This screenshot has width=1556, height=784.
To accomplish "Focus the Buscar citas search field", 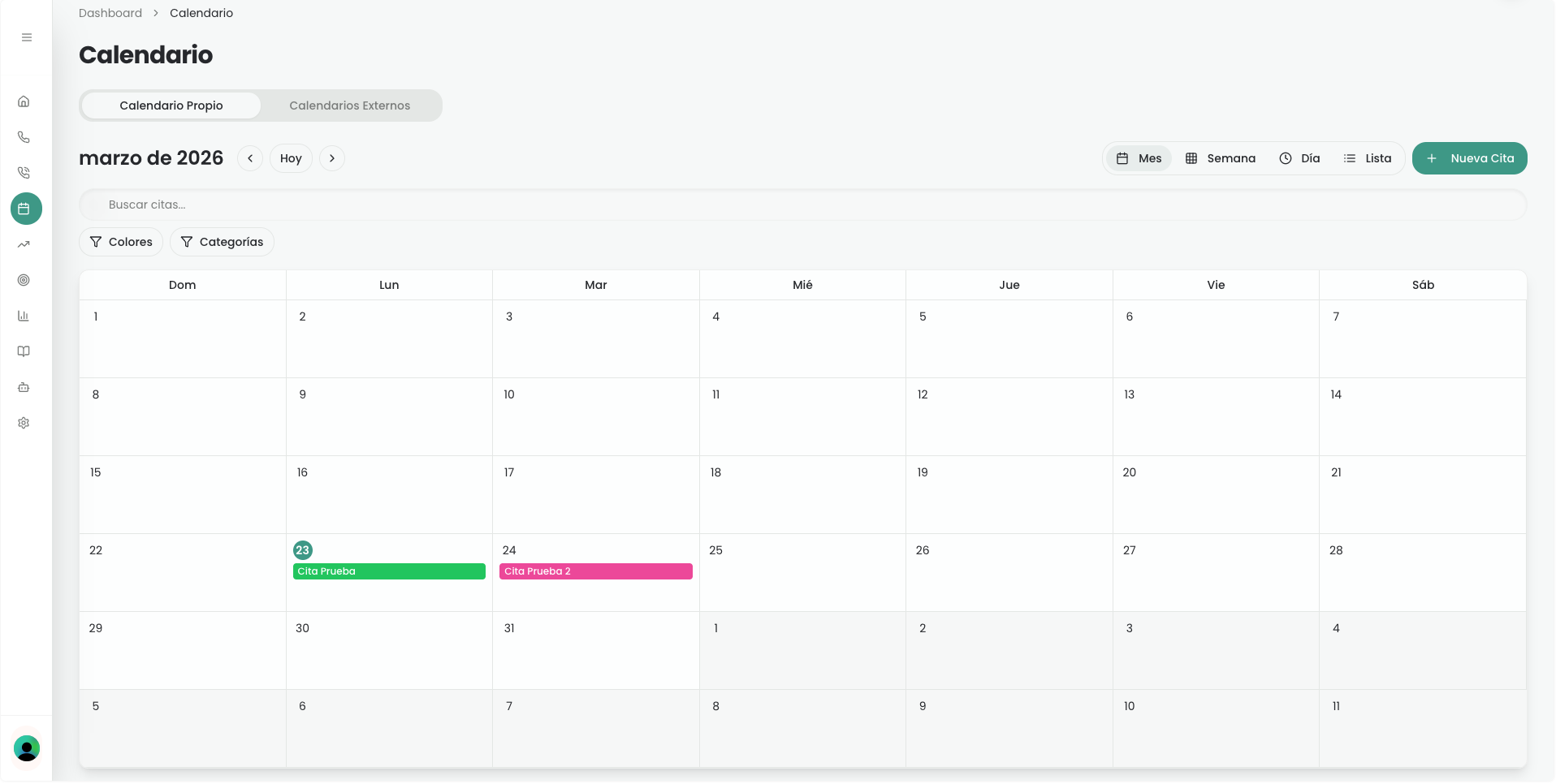I will [803, 205].
